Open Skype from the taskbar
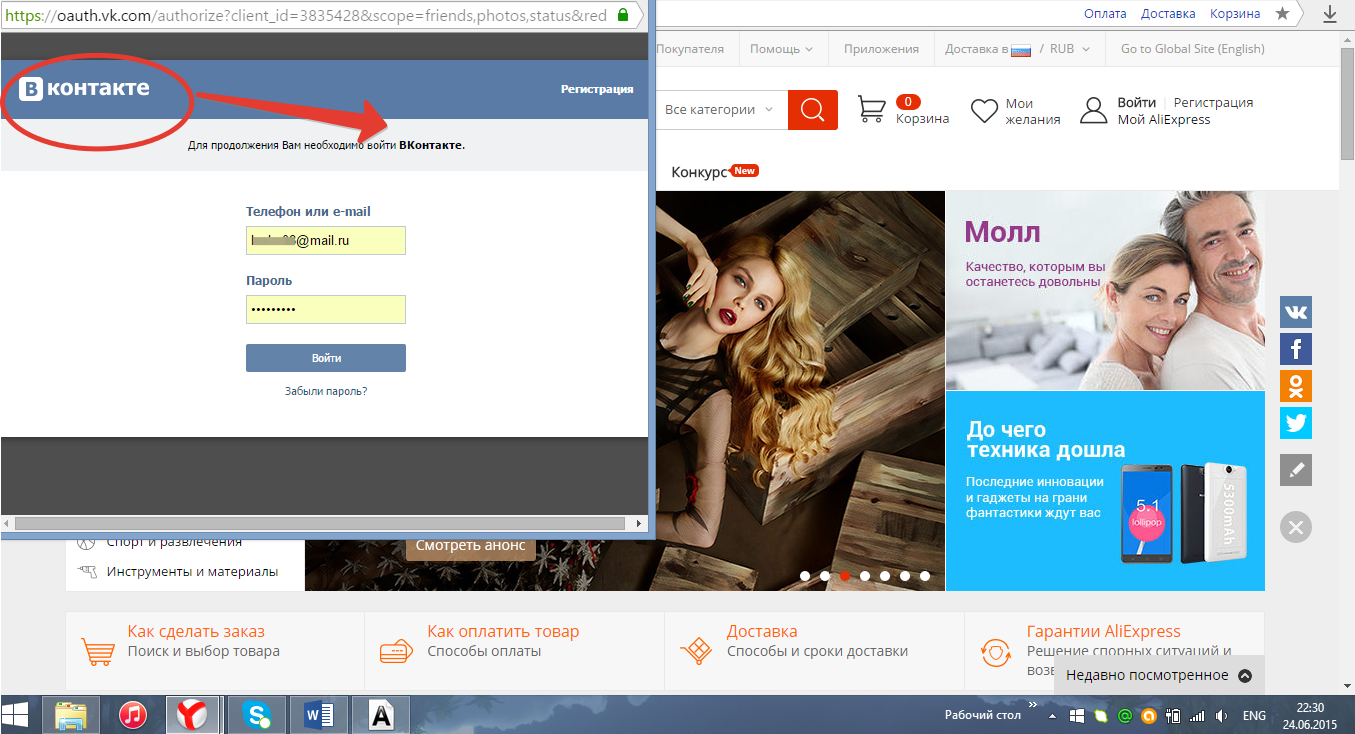The image size is (1355, 734). (x=259, y=715)
